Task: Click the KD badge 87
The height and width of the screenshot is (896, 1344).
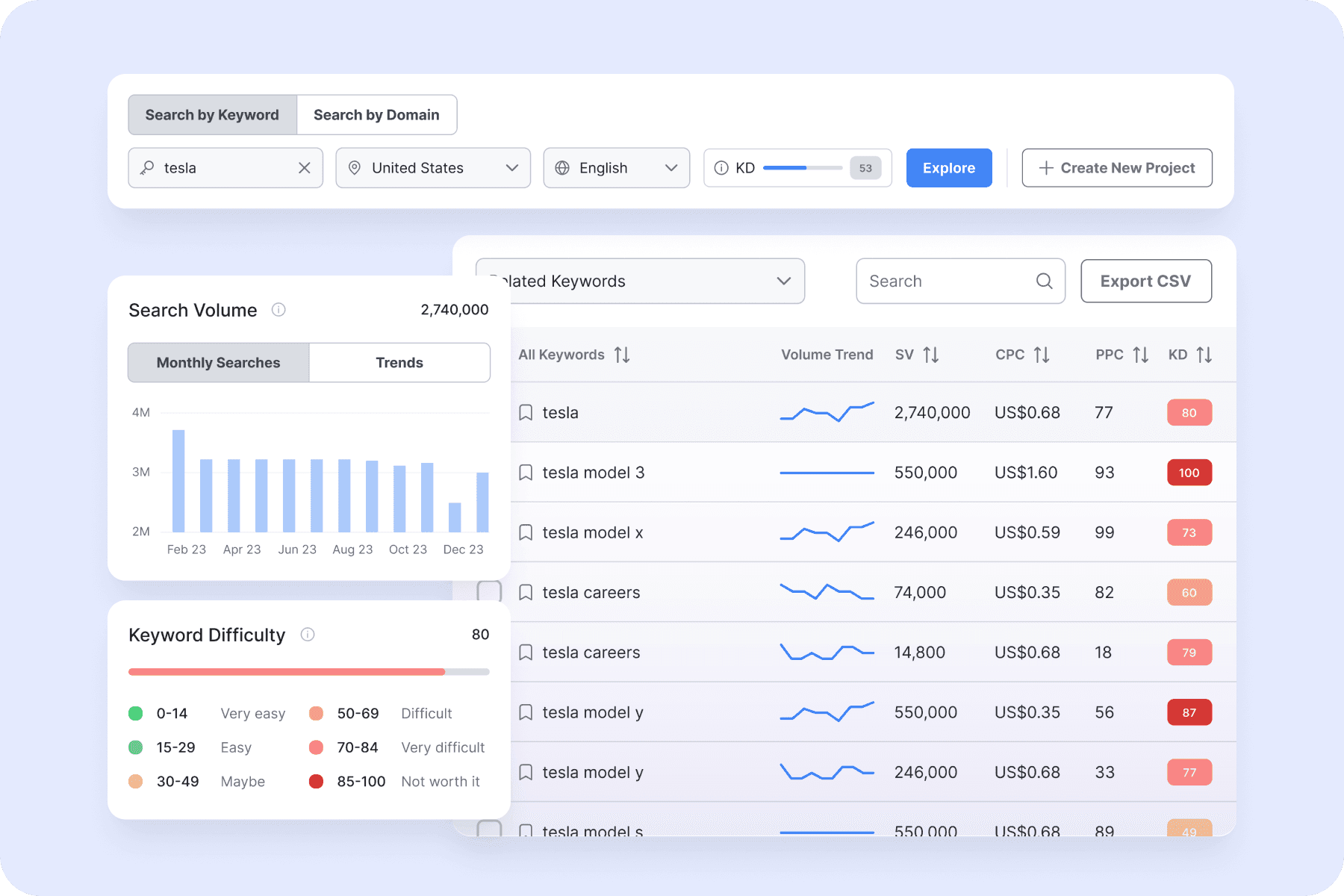Action: (1189, 712)
